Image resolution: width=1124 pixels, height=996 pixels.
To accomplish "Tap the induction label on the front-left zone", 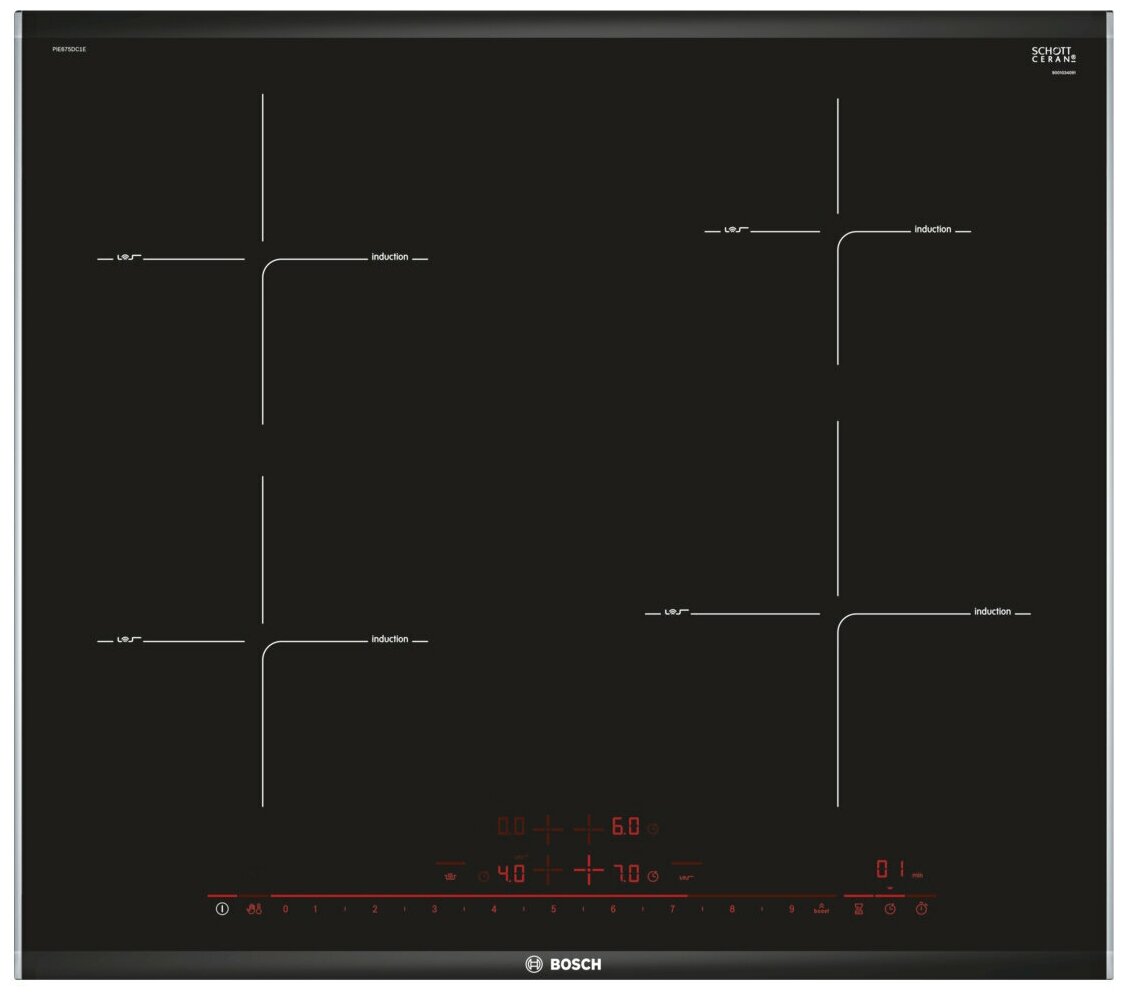I will pyautogui.click(x=389, y=639).
